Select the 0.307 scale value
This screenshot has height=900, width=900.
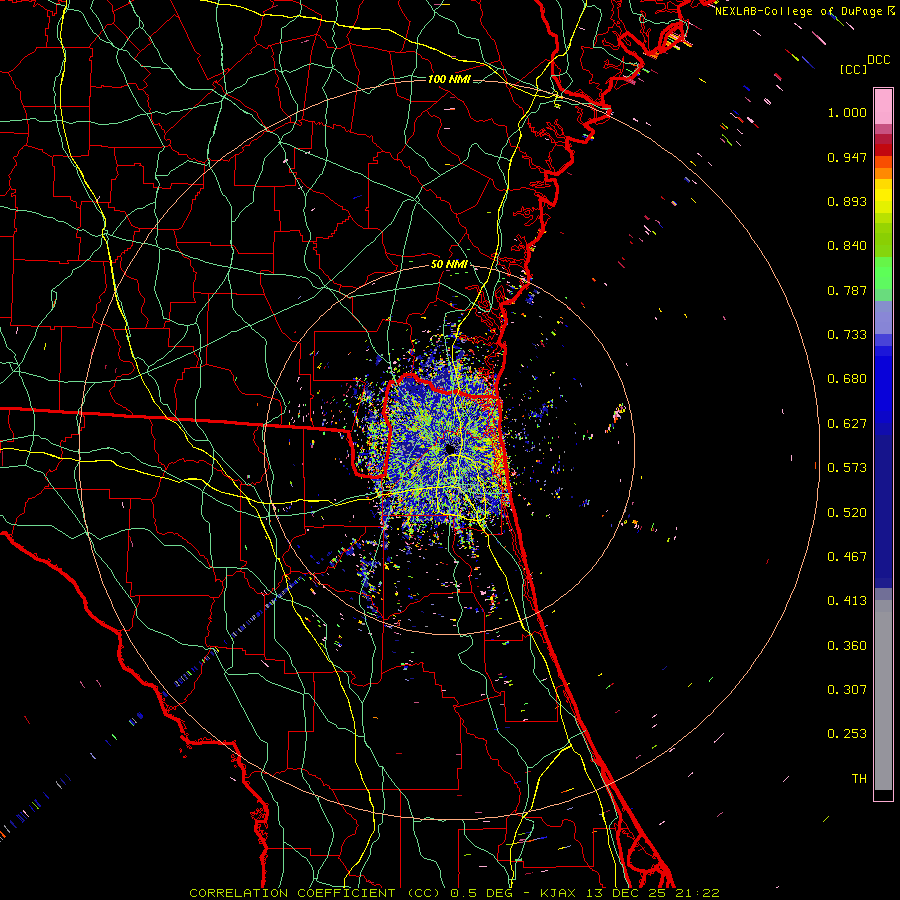point(847,690)
